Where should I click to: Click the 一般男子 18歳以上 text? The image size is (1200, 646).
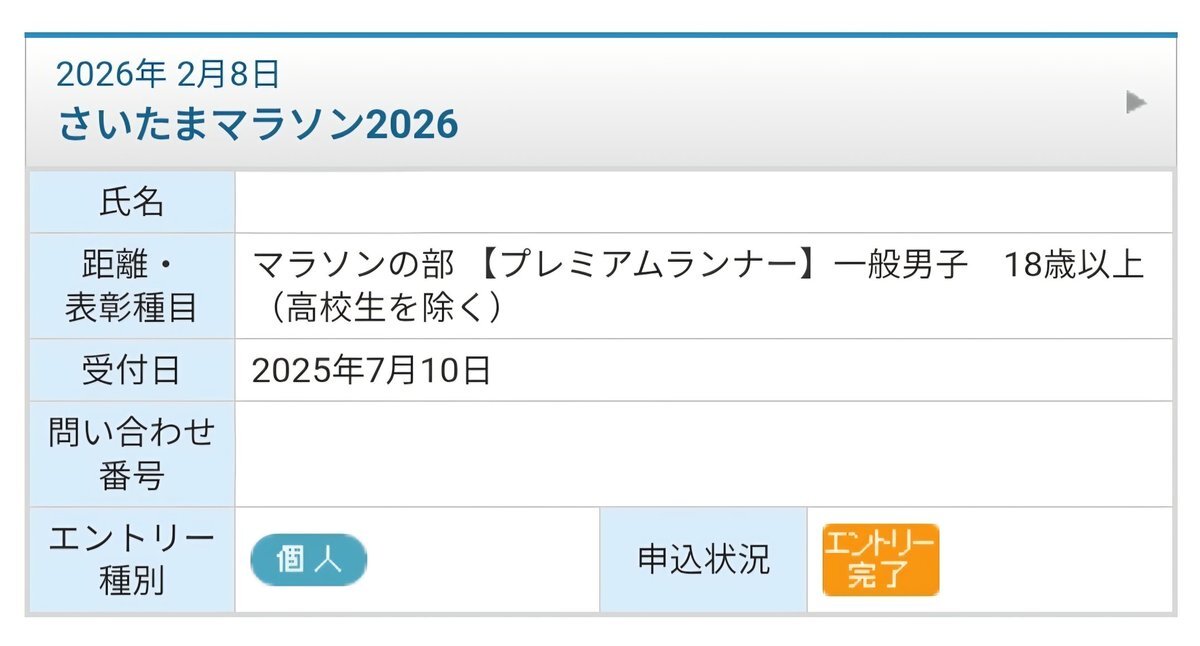(x=988, y=265)
